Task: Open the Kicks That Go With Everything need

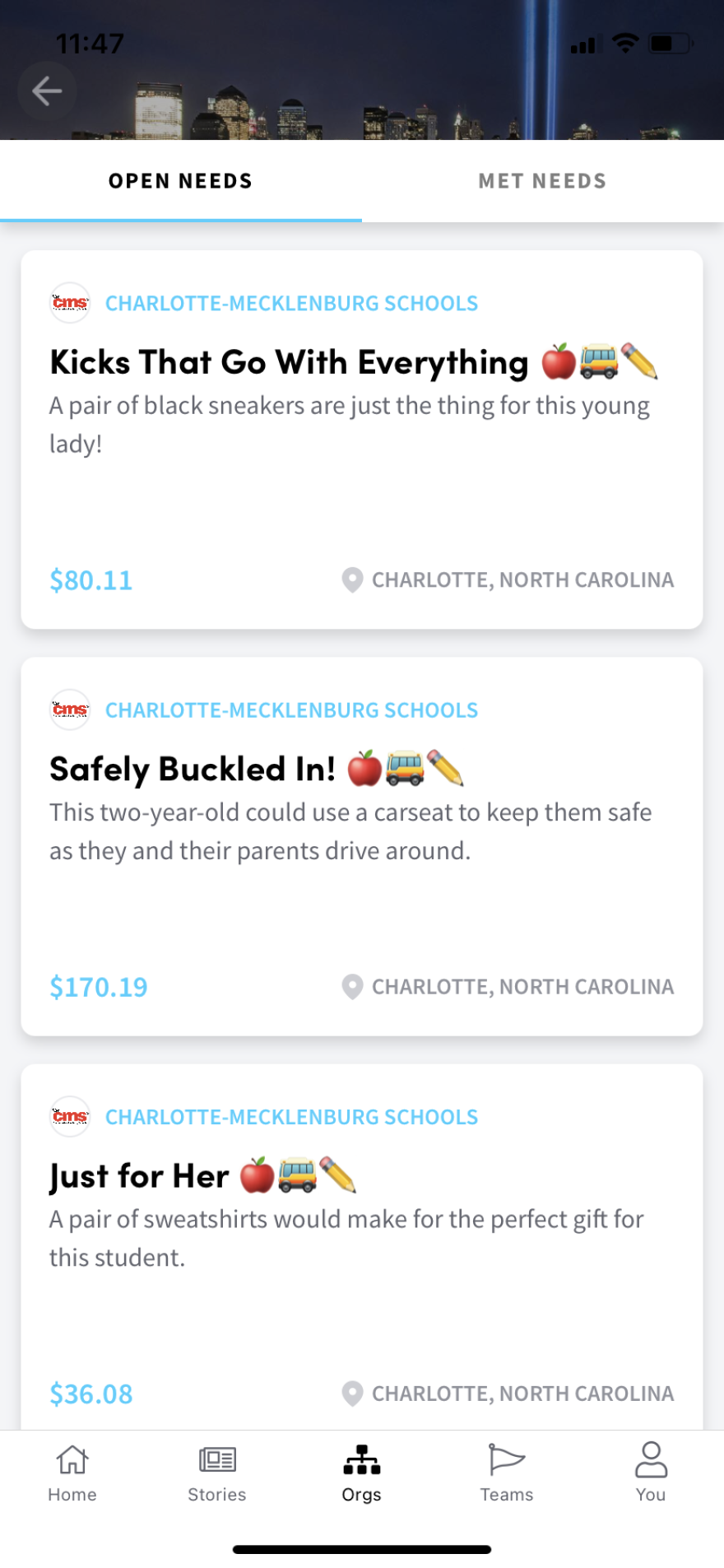Action: 289,363
